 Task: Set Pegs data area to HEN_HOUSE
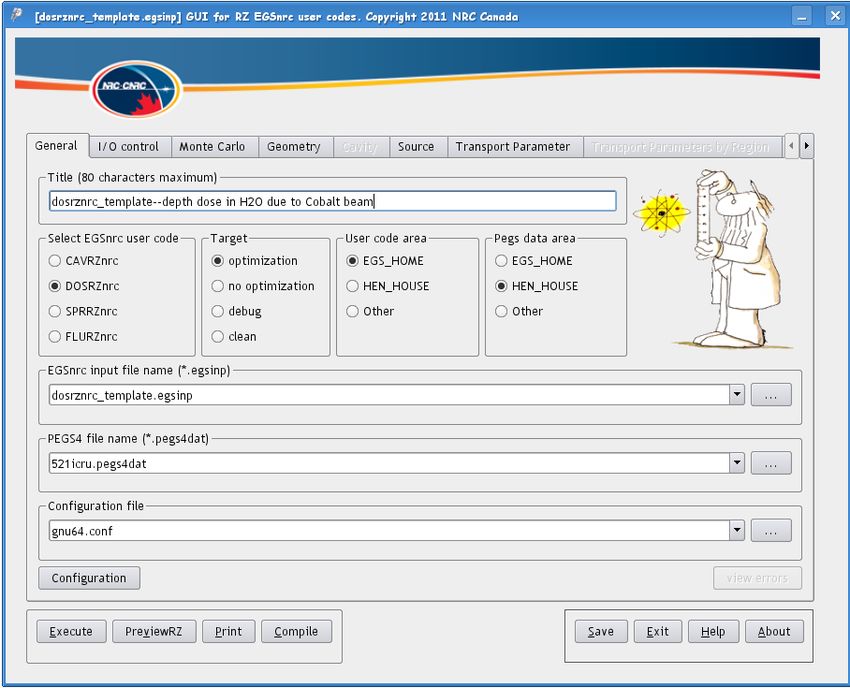(x=537, y=286)
